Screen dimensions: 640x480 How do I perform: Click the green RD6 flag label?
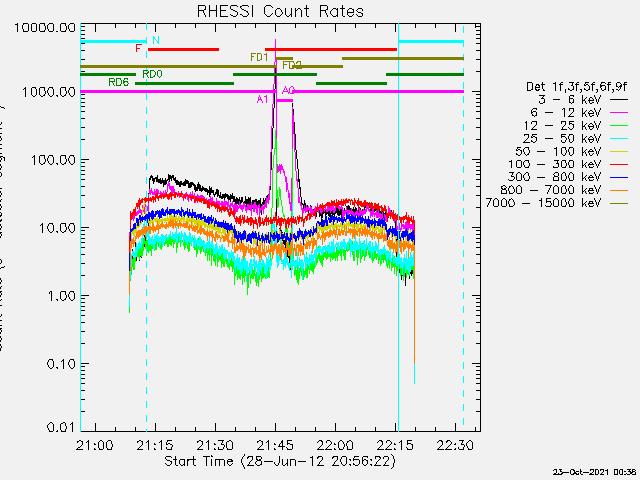point(118,82)
